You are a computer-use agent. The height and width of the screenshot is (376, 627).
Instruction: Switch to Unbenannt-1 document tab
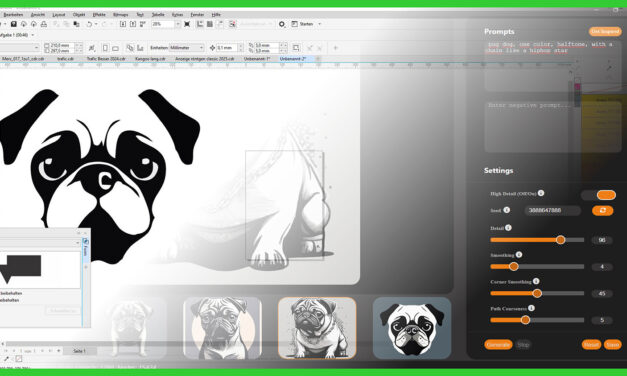click(x=257, y=59)
